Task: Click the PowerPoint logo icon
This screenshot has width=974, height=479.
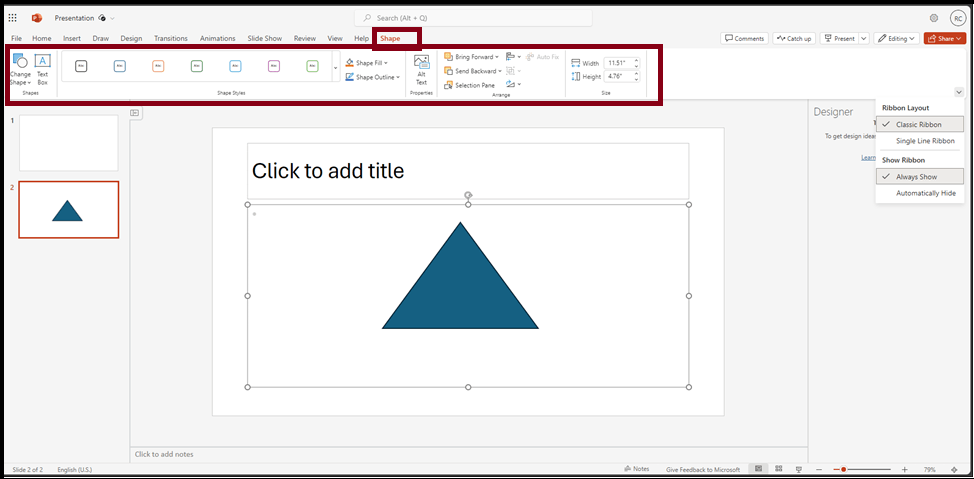Action: coord(37,18)
